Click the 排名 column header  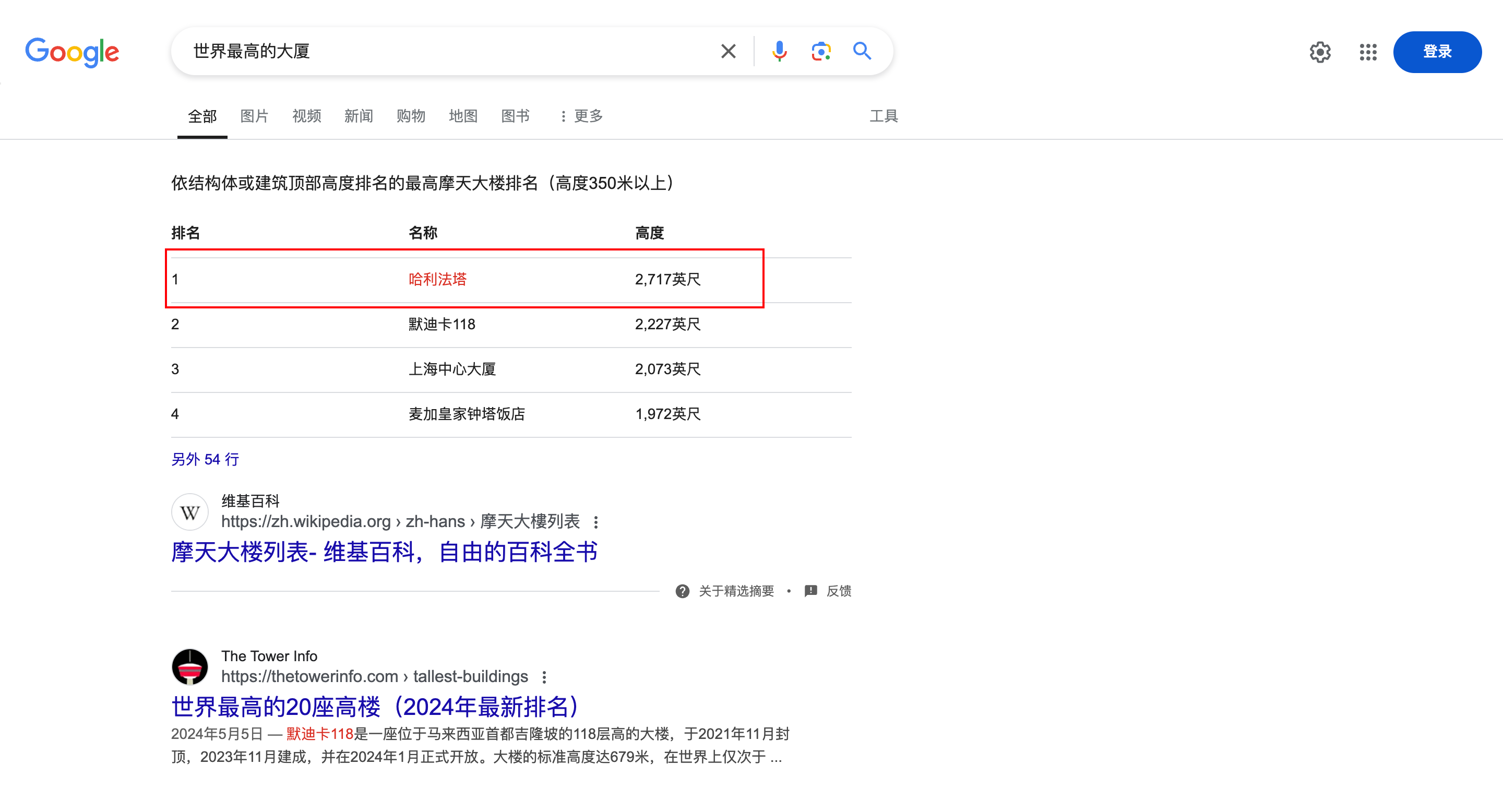[x=186, y=233]
